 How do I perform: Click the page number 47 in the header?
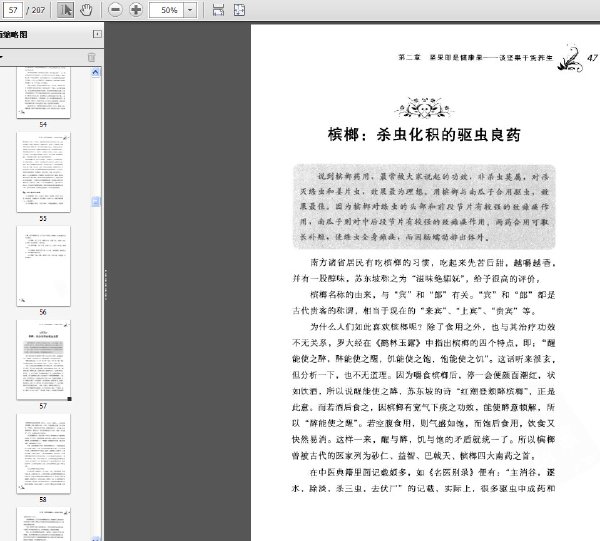[592, 58]
